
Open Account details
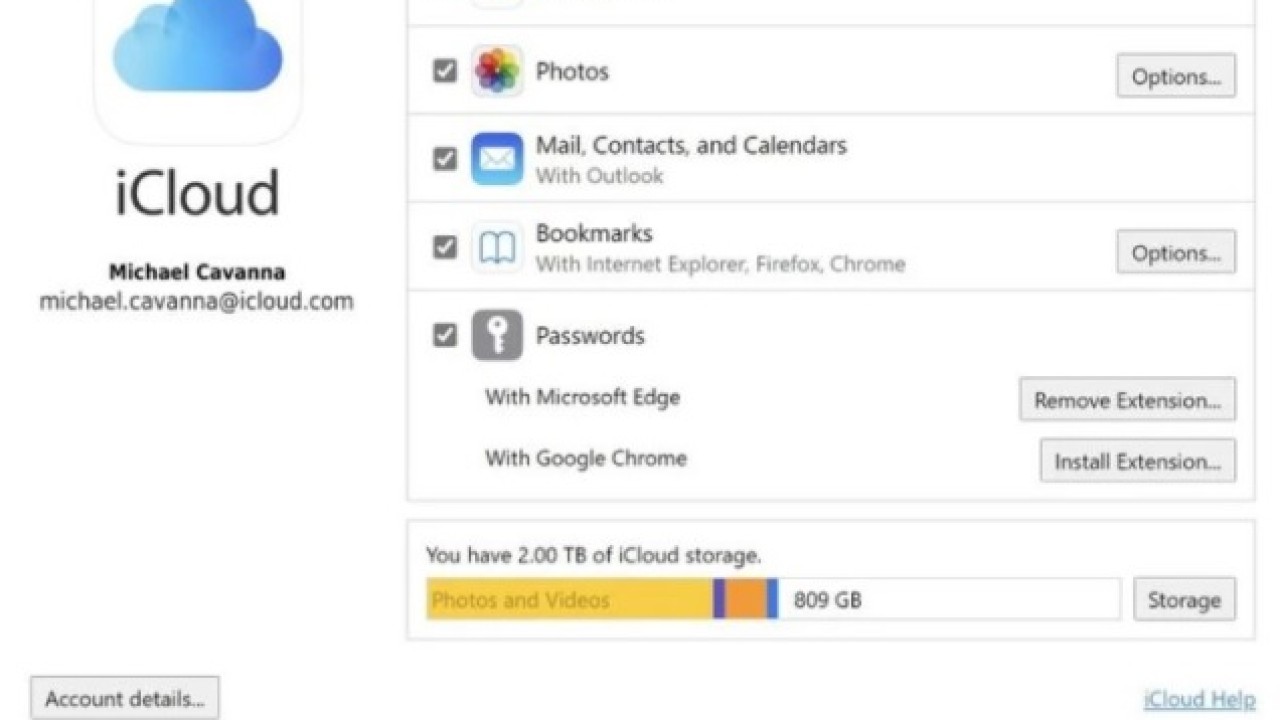tap(125, 699)
